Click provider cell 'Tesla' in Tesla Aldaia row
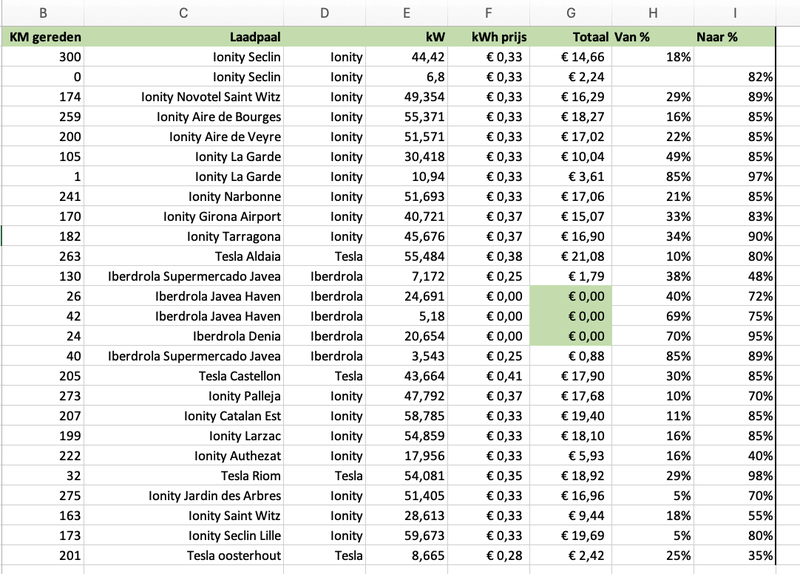The width and height of the screenshot is (800, 574). 324,256
